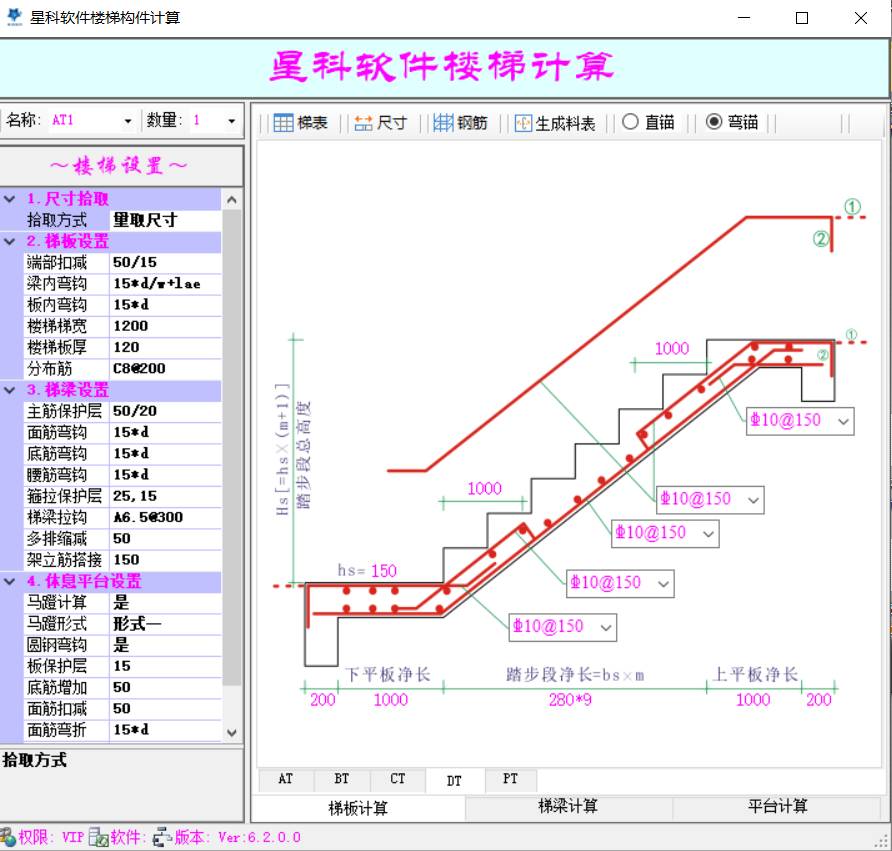Click the 马蹬计算 value 是
The width and height of the screenshot is (892, 851).
[165, 602]
